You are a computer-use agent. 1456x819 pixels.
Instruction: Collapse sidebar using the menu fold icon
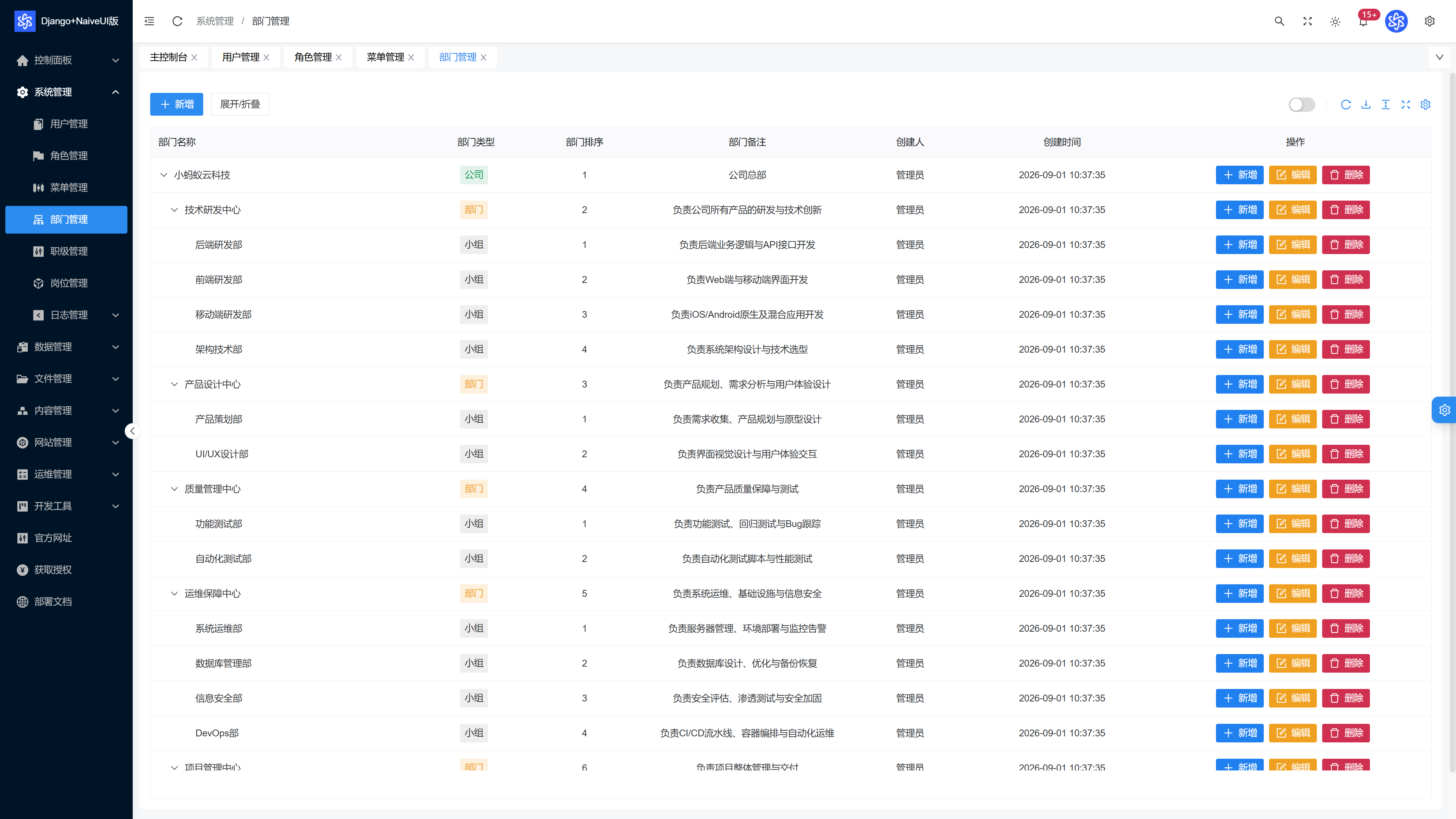pos(149,21)
